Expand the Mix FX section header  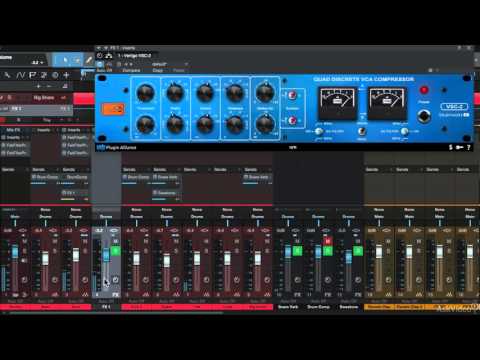13,130
